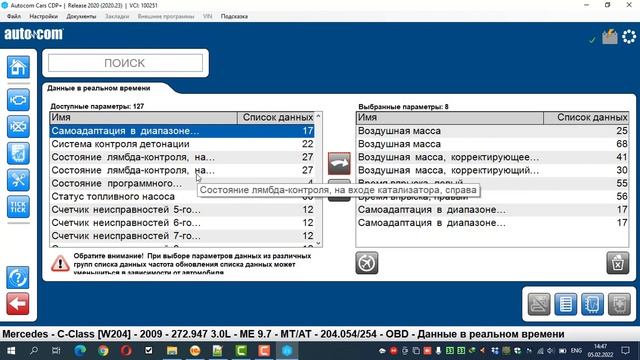
Task: Select Счетчик неисправностей 6-го... row
Action: coord(182,222)
